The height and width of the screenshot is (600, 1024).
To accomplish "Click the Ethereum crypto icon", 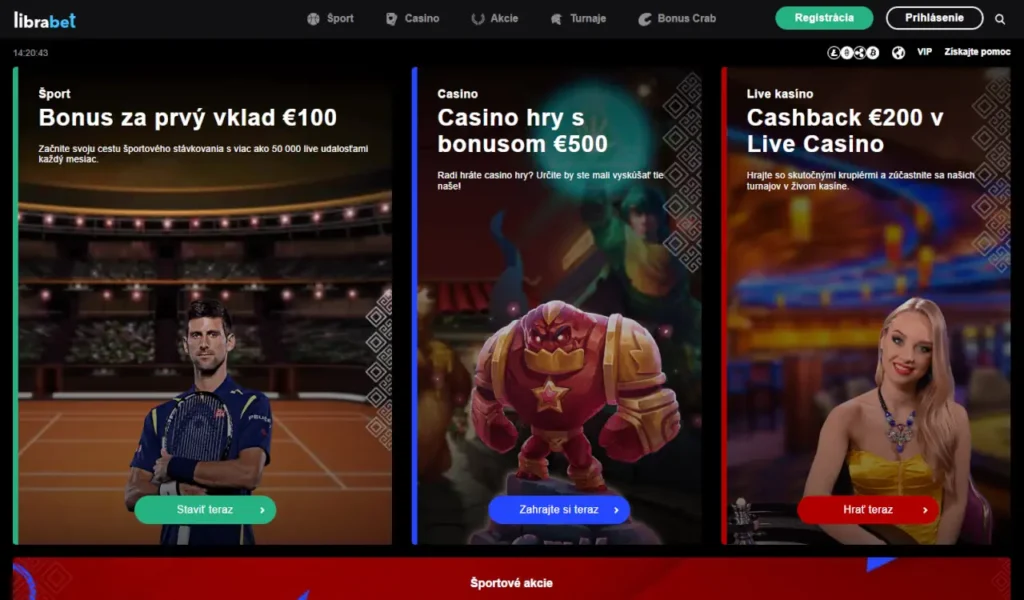I will click(x=847, y=52).
